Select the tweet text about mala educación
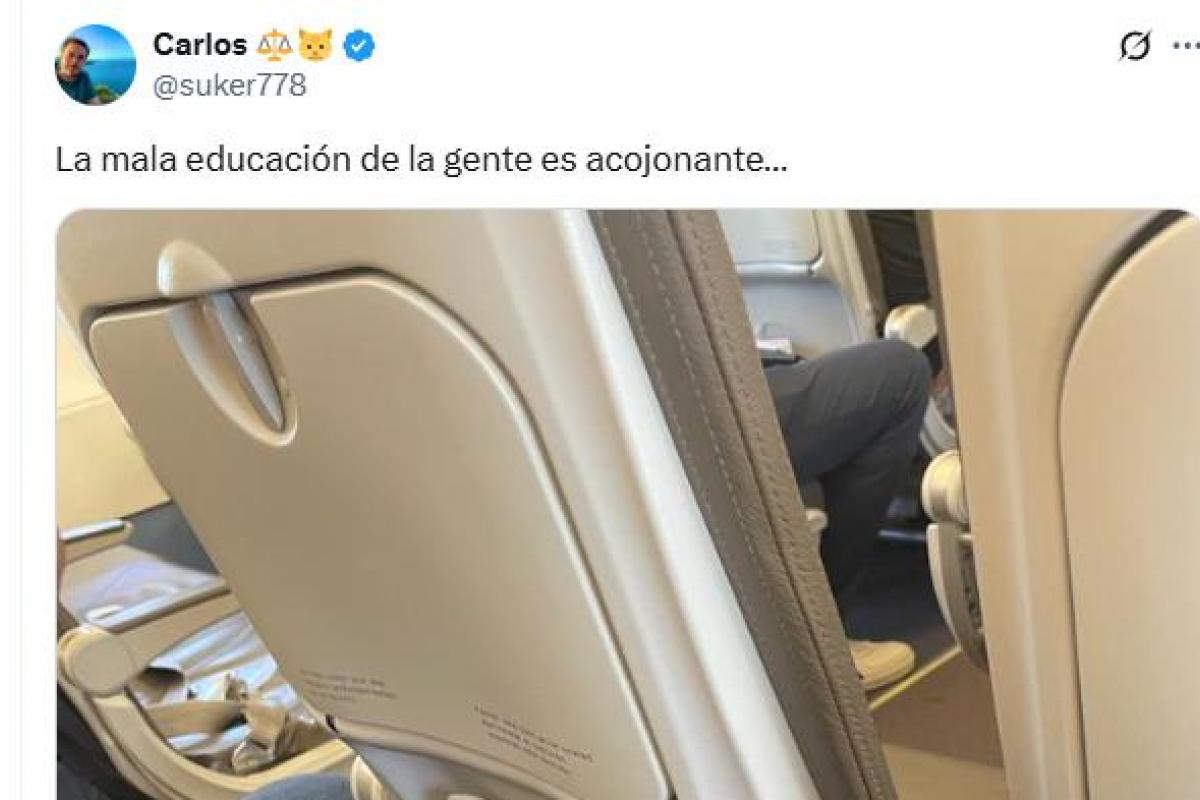The height and width of the screenshot is (800, 1200). tap(421, 160)
